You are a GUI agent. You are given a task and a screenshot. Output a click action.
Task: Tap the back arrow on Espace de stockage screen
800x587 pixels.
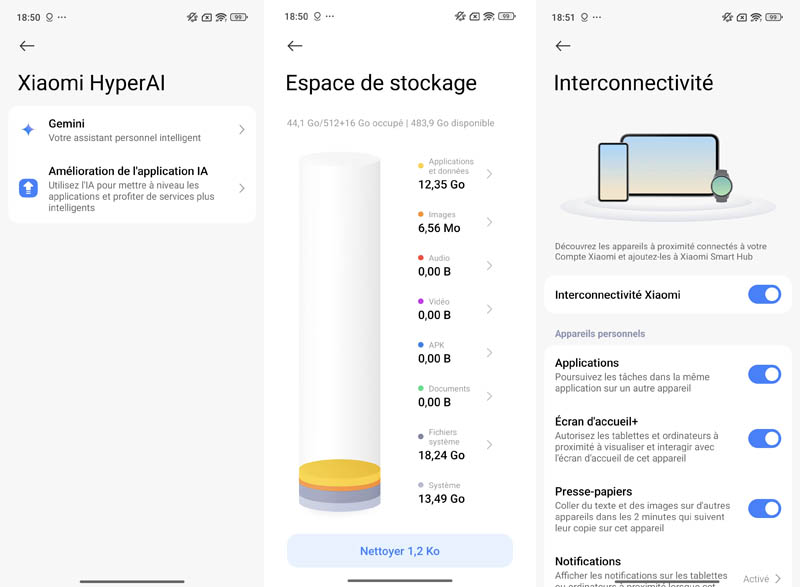click(294, 46)
